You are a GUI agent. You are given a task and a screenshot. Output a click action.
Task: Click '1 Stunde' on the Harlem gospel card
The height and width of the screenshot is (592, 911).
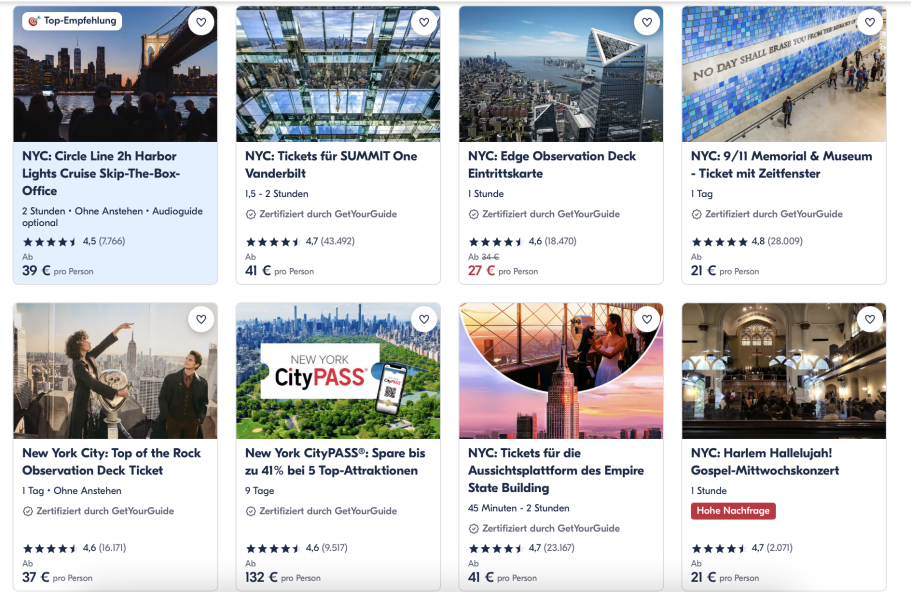(x=709, y=491)
